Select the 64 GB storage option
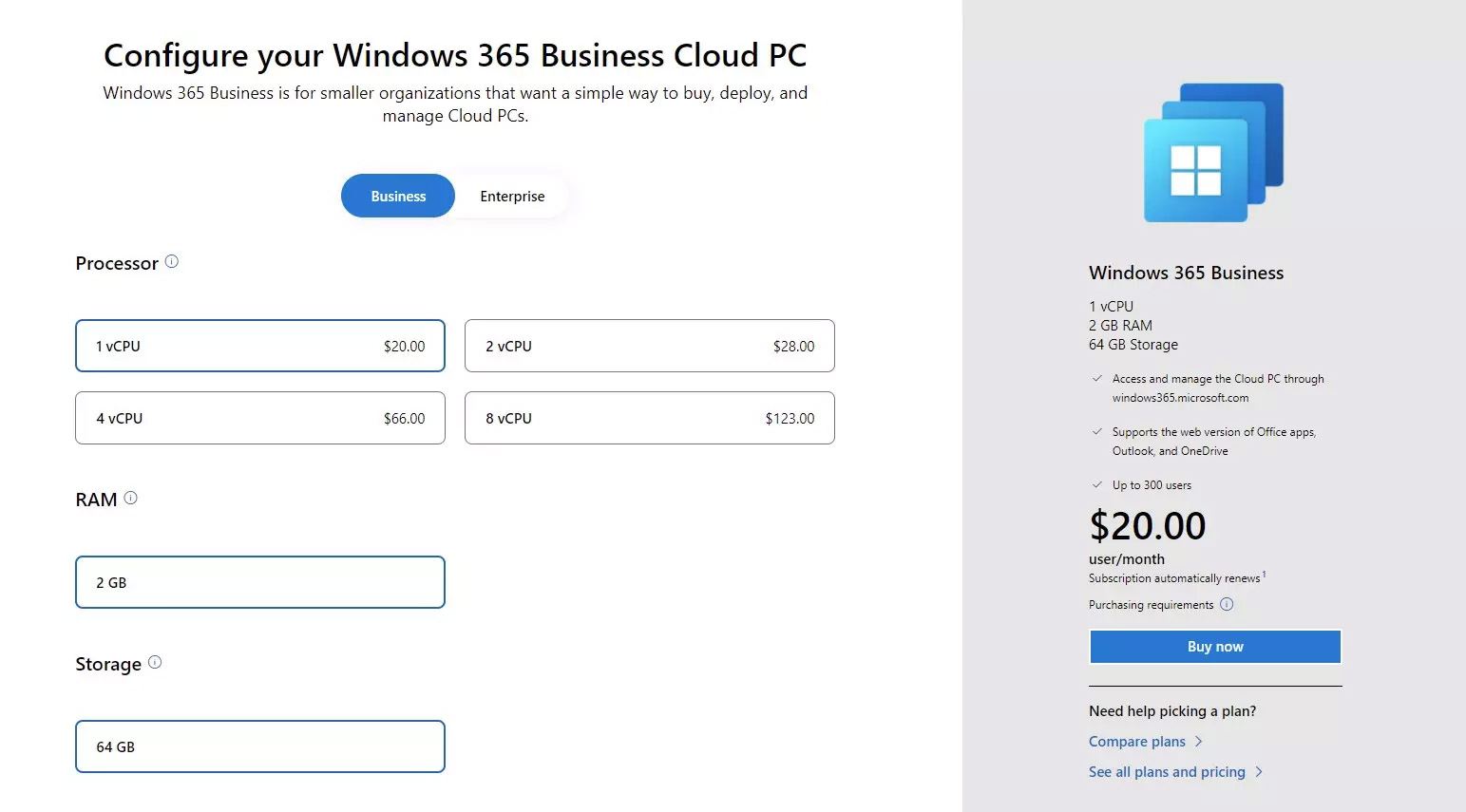 click(259, 746)
